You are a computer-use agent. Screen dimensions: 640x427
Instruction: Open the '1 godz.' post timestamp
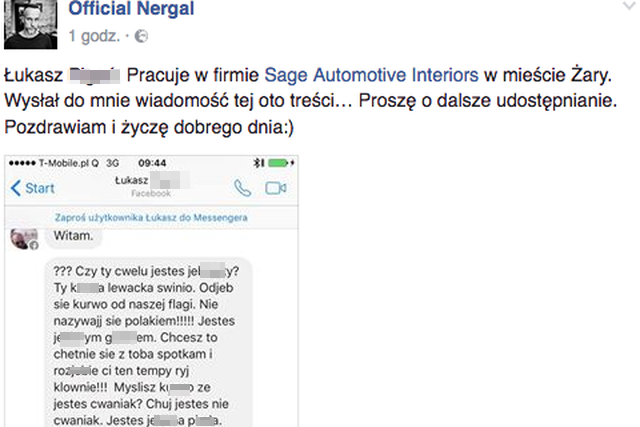pyautogui.click(x=94, y=36)
